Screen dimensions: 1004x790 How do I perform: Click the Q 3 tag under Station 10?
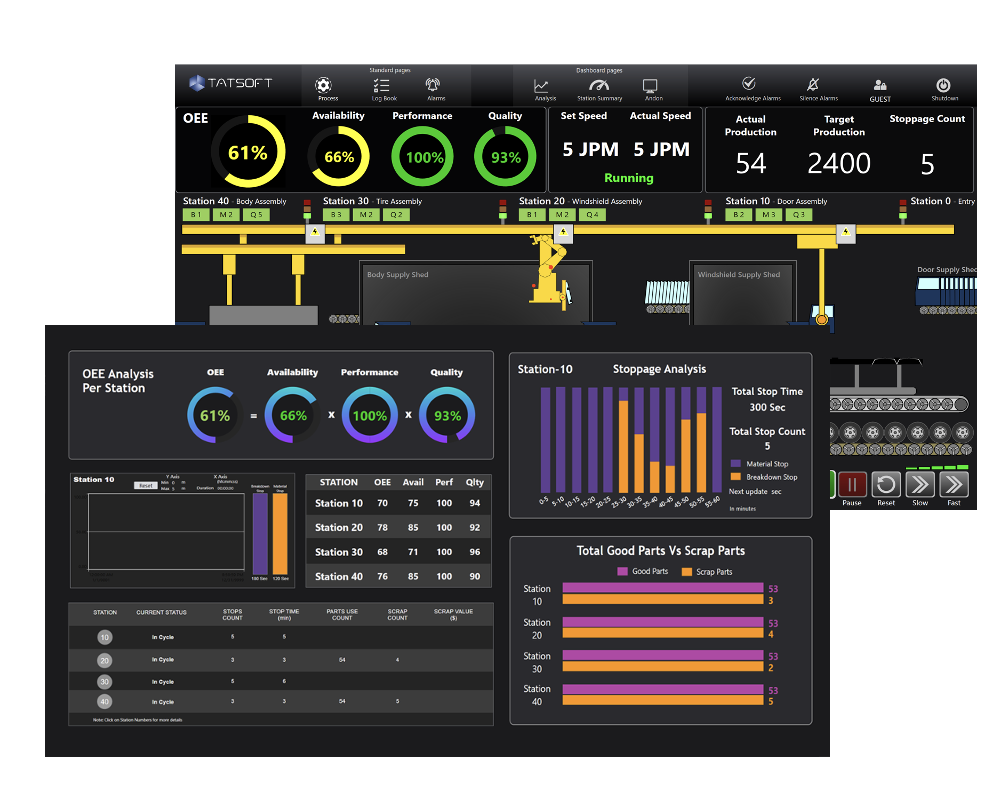pyautogui.click(x=798, y=214)
